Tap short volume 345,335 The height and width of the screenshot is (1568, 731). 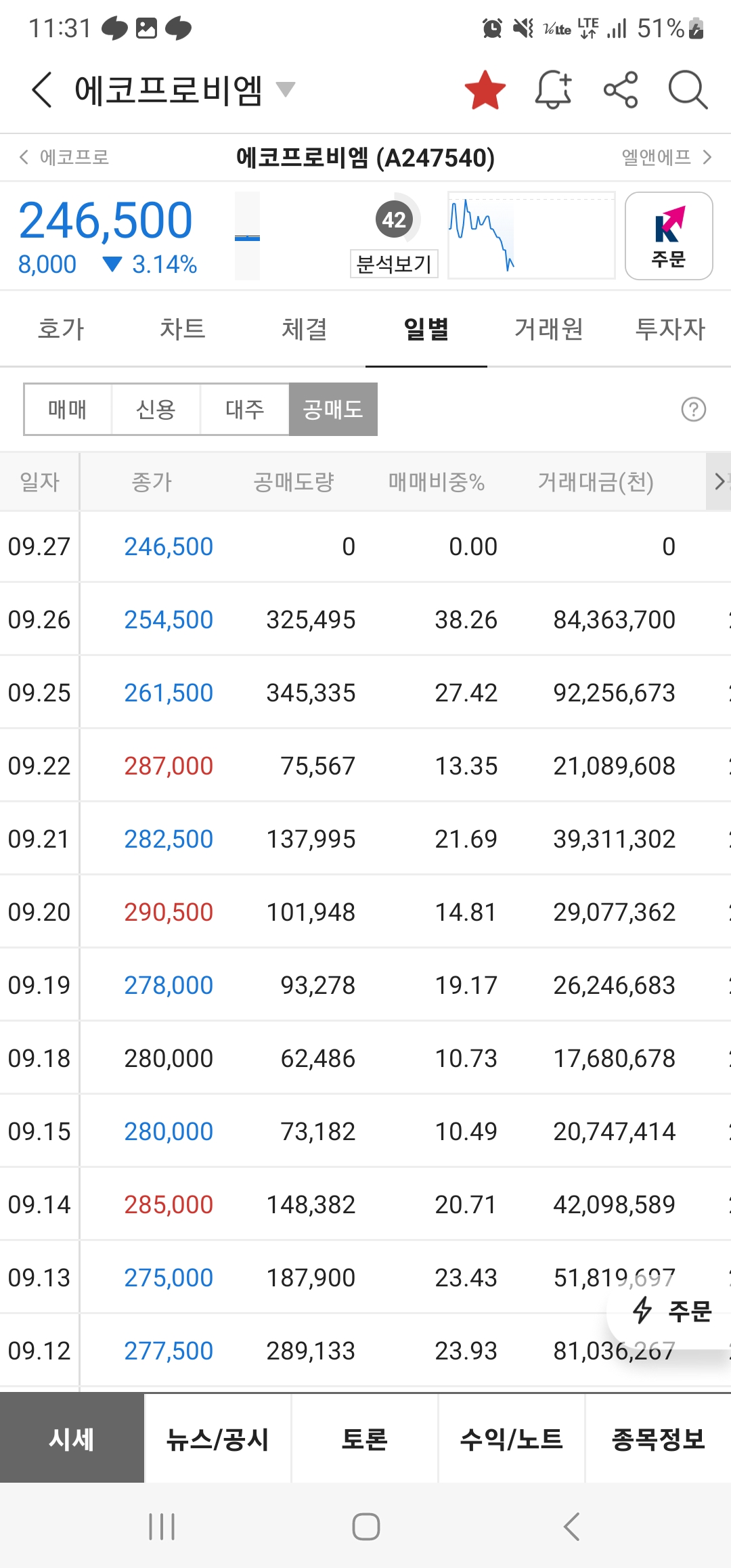[x=311, y=693]
